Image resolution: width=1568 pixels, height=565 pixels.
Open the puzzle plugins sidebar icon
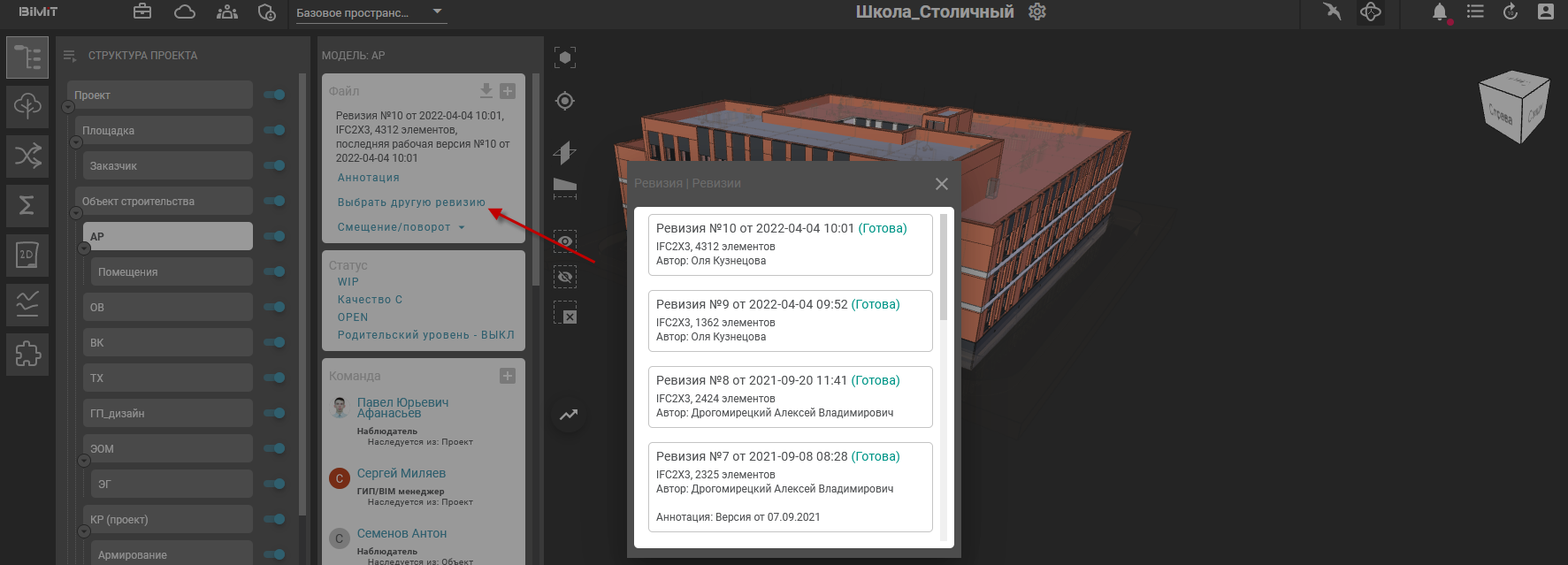click(27, 354)
